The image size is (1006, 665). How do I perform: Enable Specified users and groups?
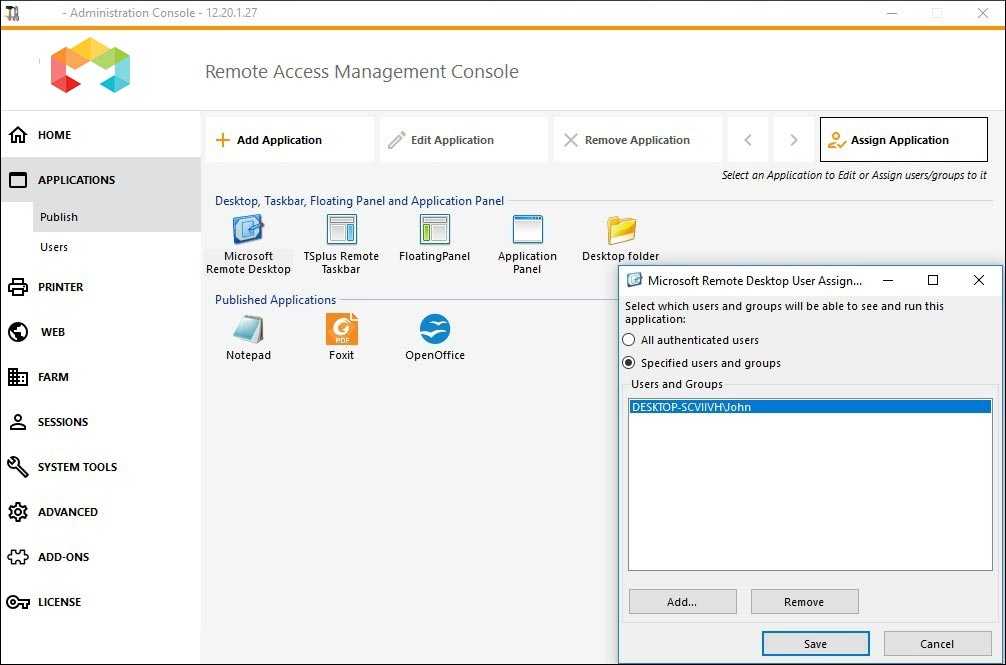pos(630,363)
